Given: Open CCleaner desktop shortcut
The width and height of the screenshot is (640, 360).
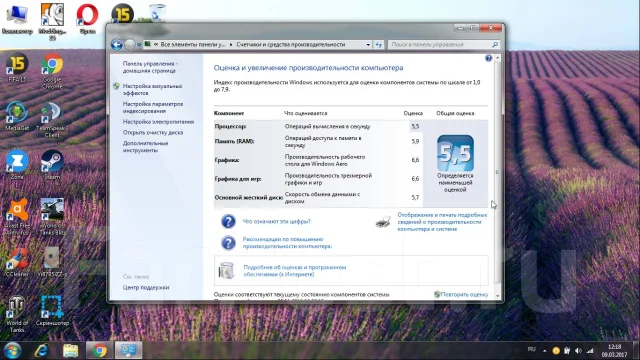Looking at the screenshot, I should (17, 262).
